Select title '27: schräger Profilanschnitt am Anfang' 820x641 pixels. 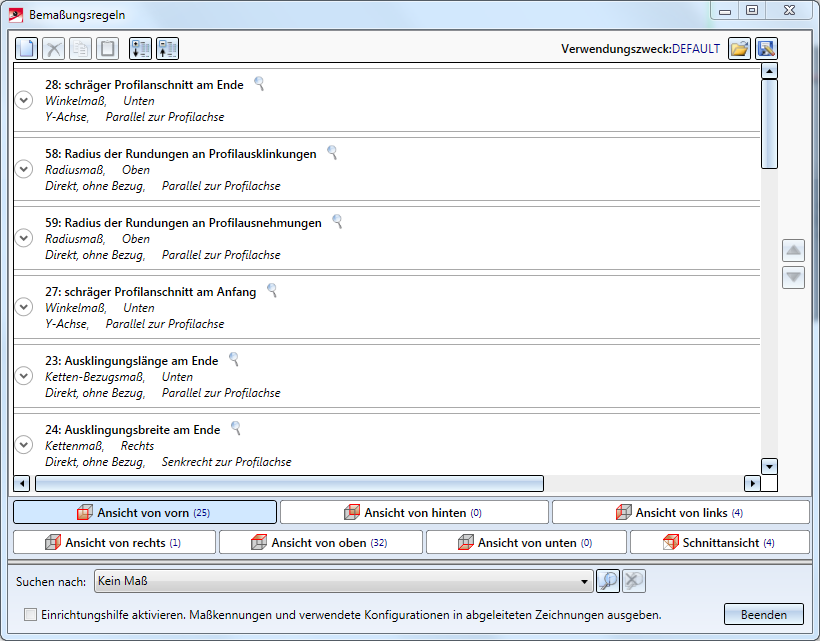[151, 292]
